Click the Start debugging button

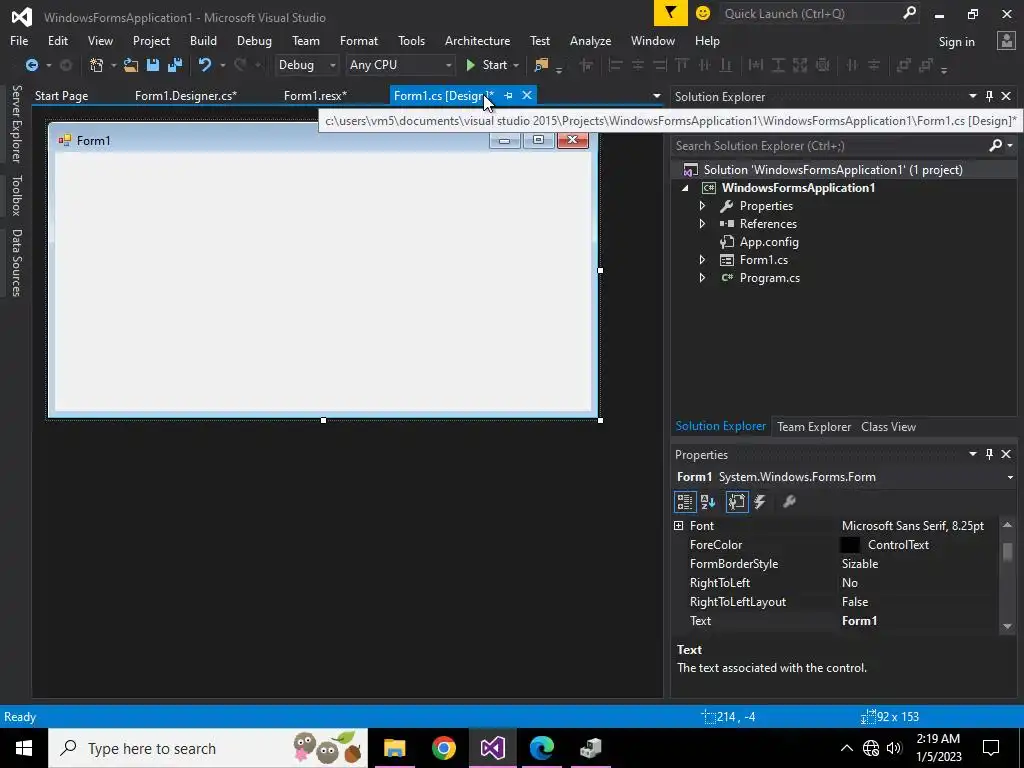click(x=487, y=65)
